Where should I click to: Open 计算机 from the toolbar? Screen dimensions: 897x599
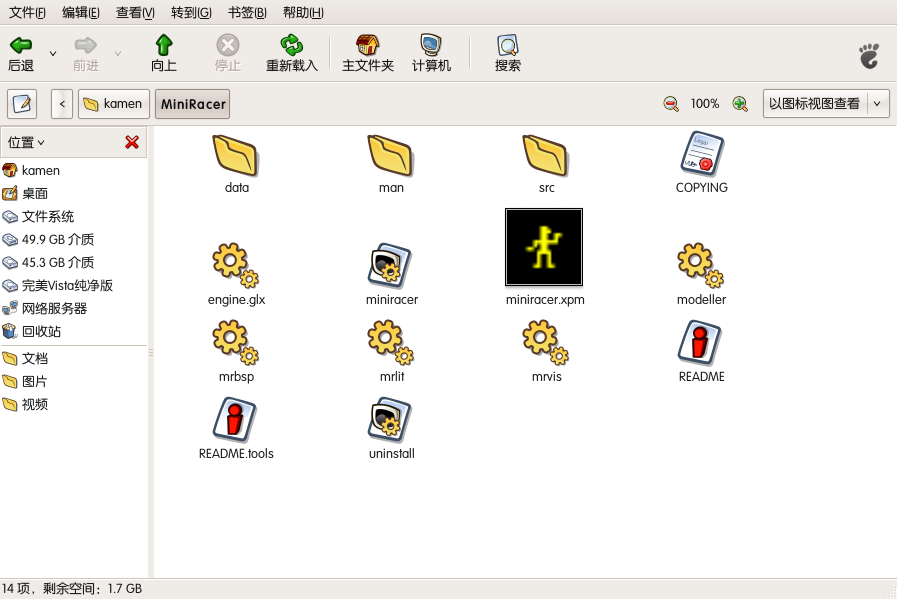(431, 53)
